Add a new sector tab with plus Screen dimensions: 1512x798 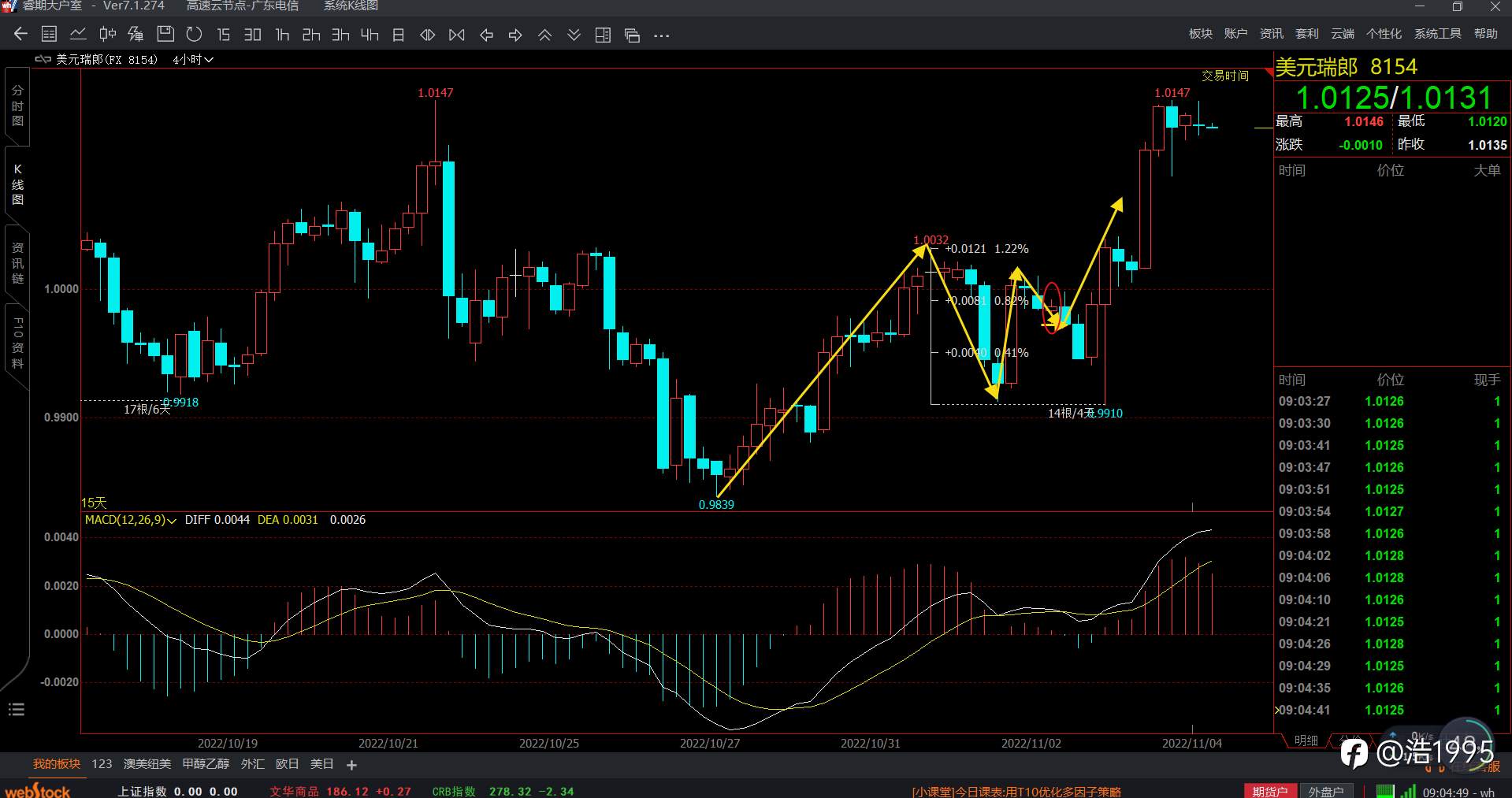351,765
